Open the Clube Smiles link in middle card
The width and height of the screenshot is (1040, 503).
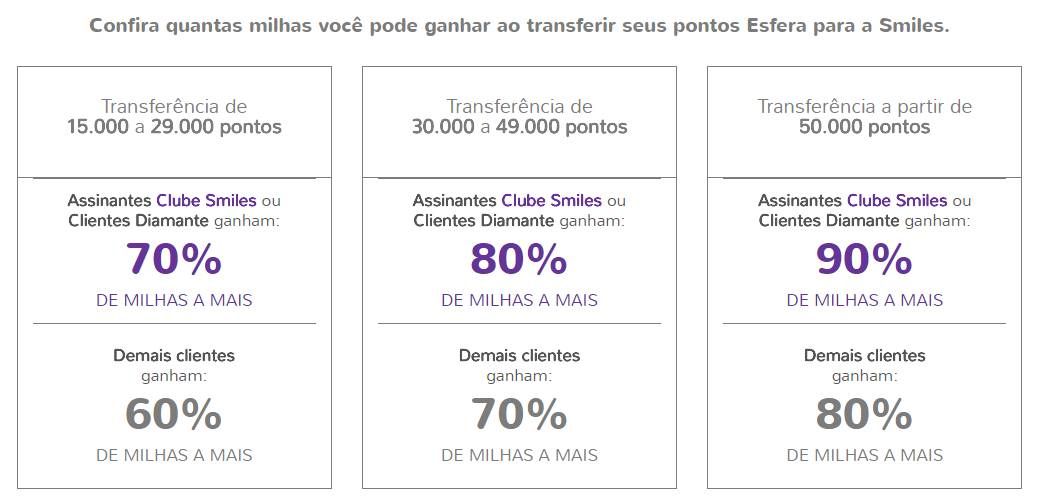pyautogui.click(x=551, y=200)
